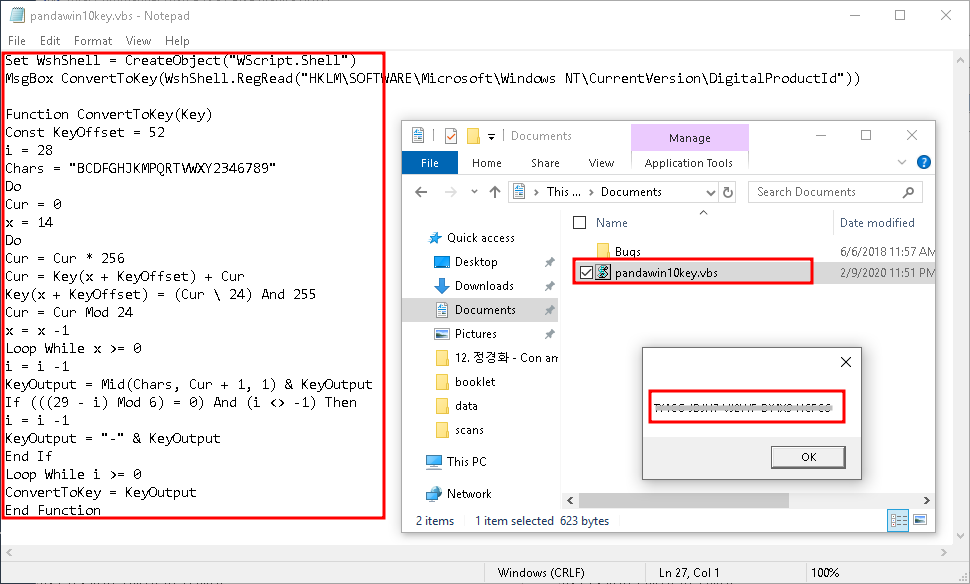Viewport: 970px width, 584px height.
Task: Click OK in the product key dialog
Action: (x=808, y=457)
